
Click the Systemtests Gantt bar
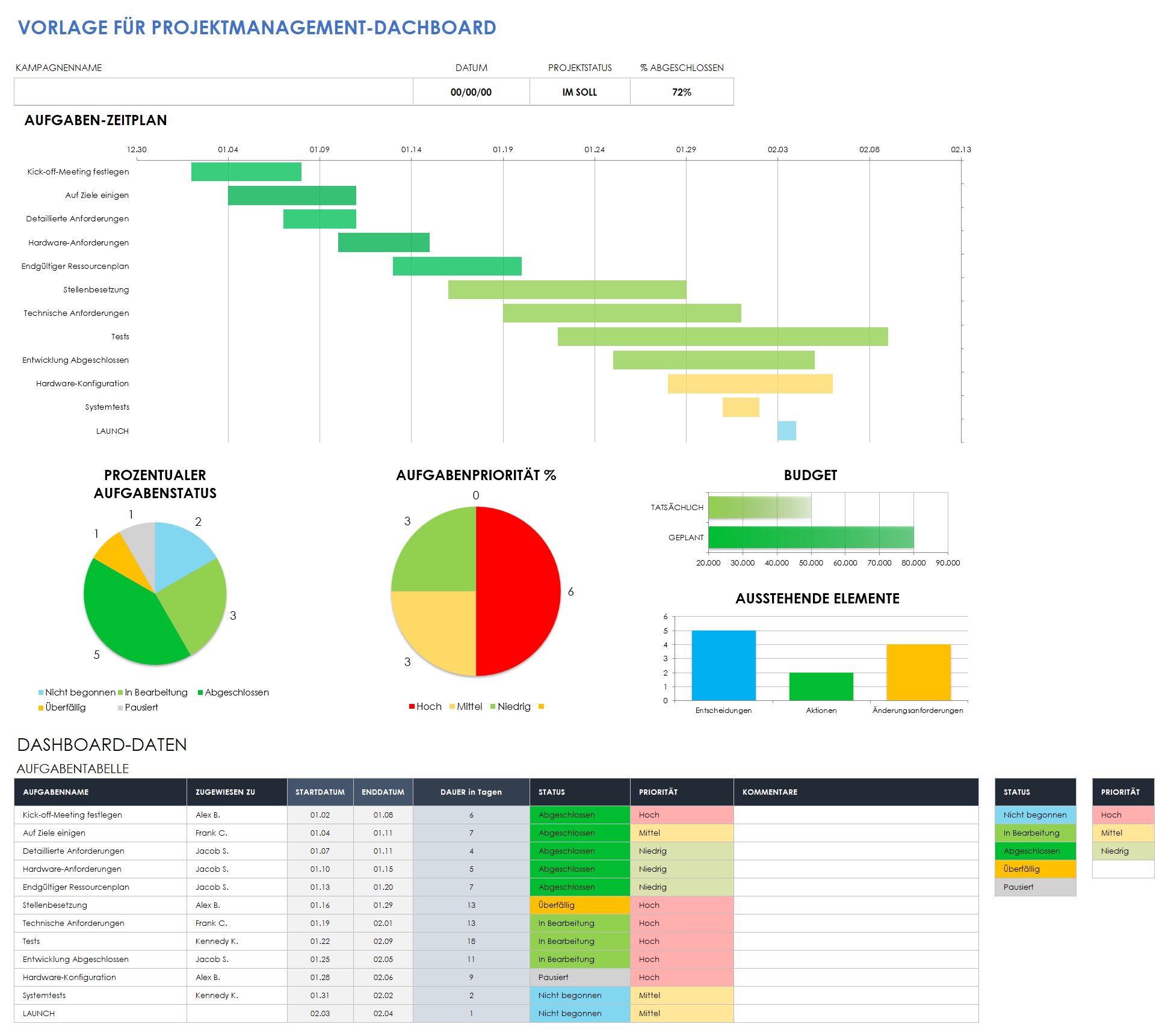pos(741,407)
